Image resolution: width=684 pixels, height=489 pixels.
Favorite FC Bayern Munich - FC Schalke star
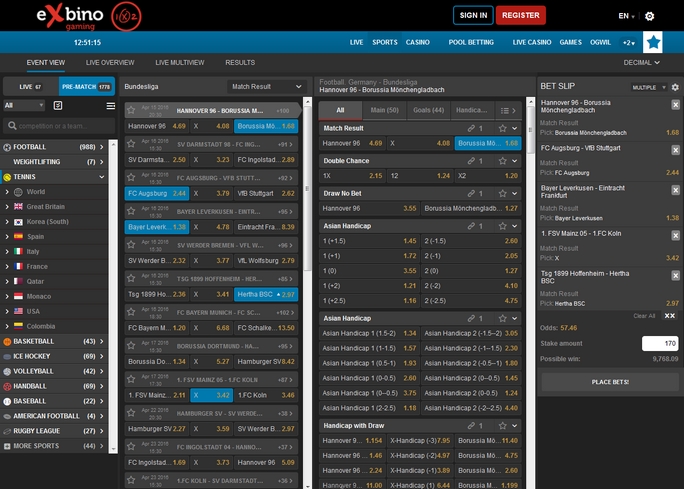(x=131, y=312)
